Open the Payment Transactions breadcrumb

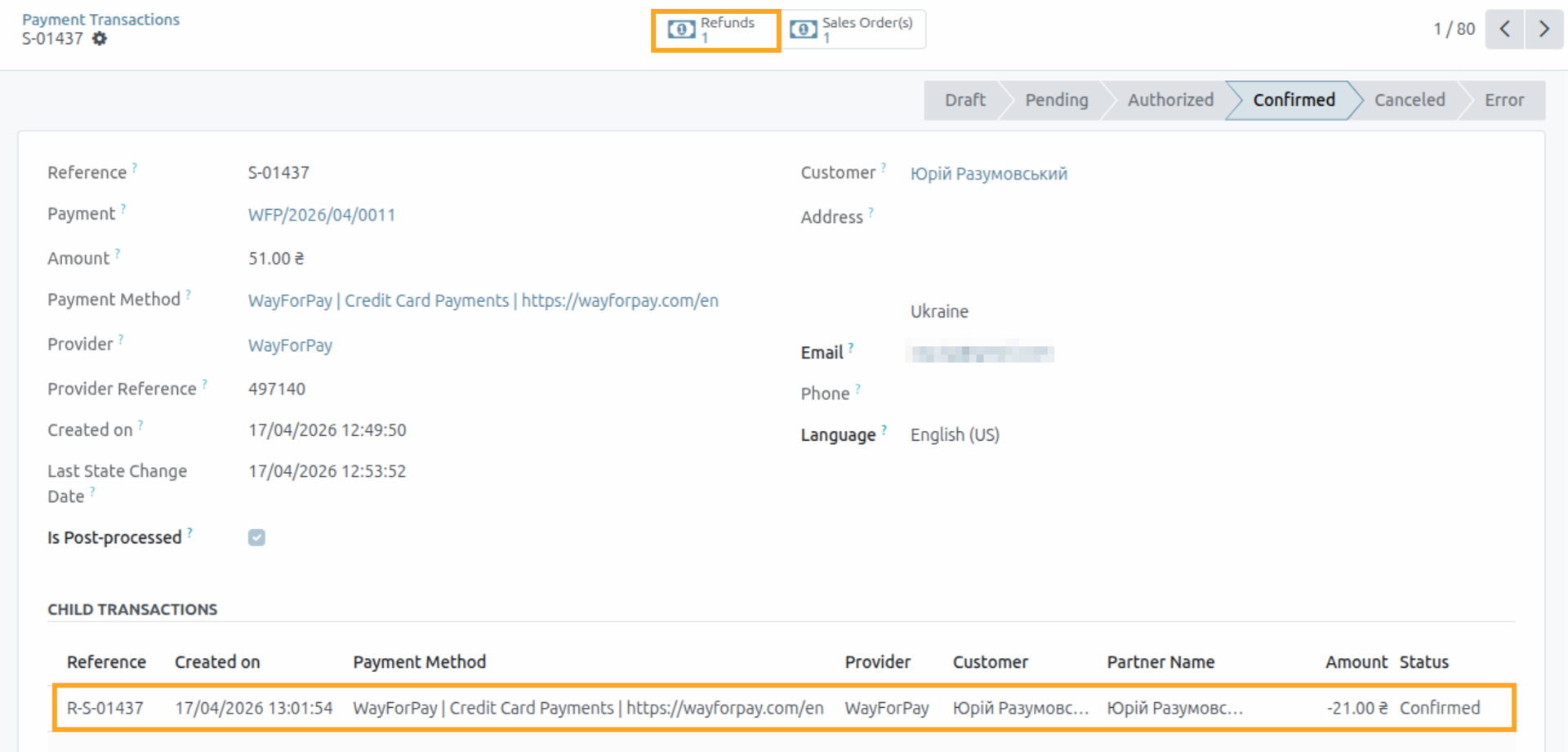[x=100, y=20]
